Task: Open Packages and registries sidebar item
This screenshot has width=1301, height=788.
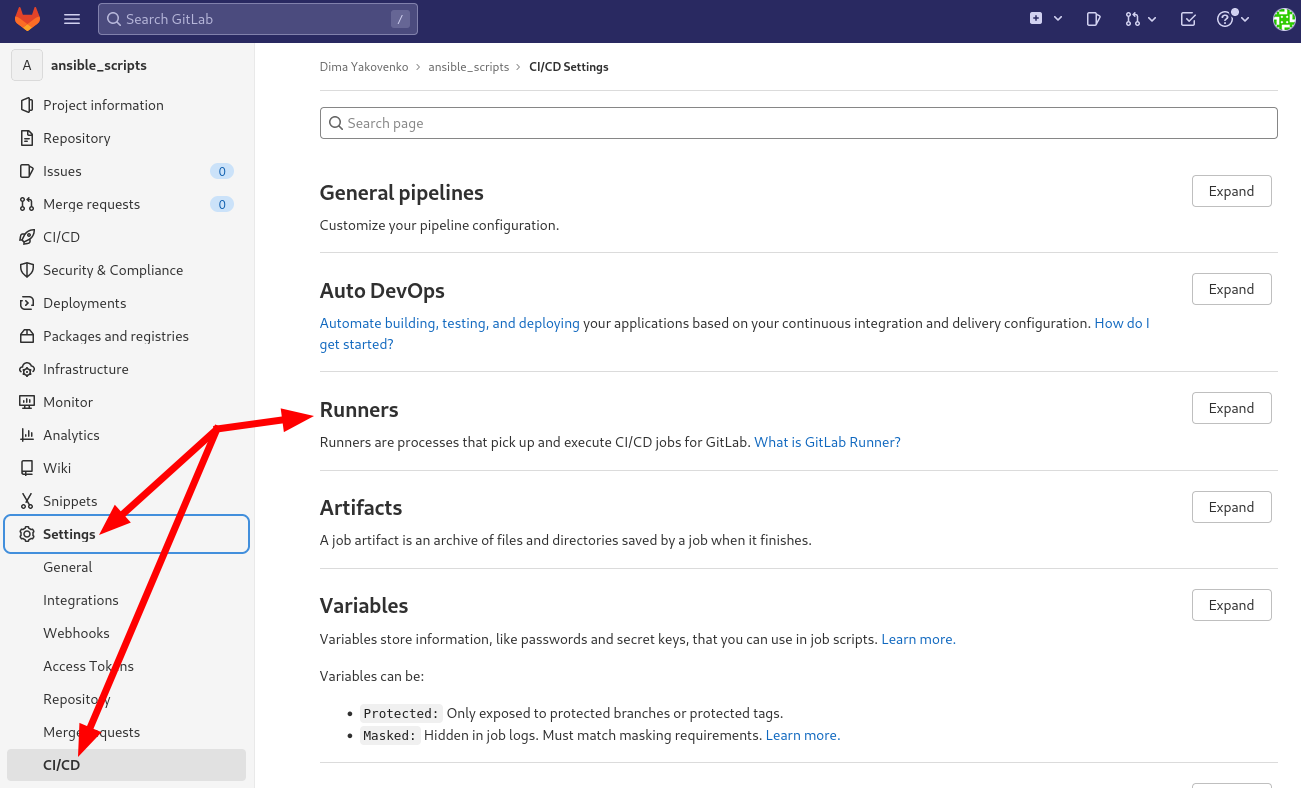Action: (115, 336)
